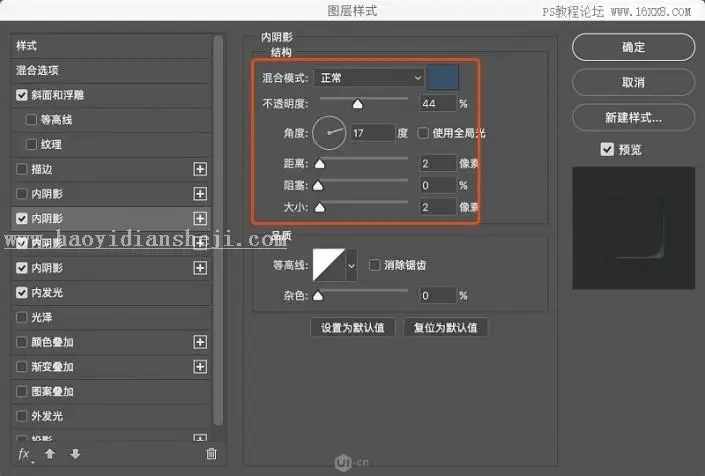Image resolution: width=705 pixels, height=476 pixels.
Task: Click the move effect down arrow
Action: tap(75, 454)
